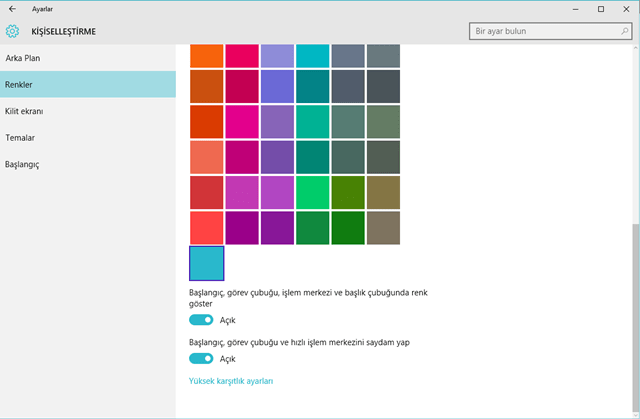
Task: Toggle the transparency (saydam yap) switch
Action: [201, 359]
